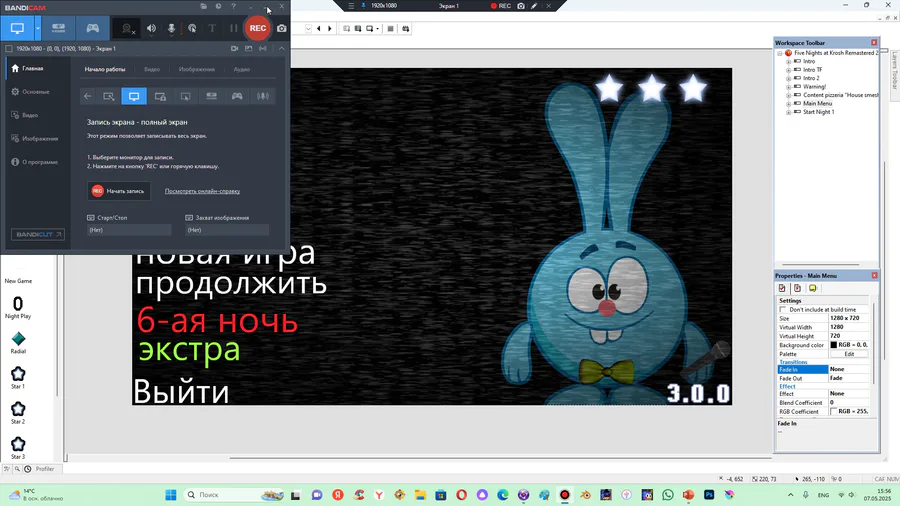Click the back arrow in the mode selector row
This screenshot has height=506, width=900.
(87, 96)
